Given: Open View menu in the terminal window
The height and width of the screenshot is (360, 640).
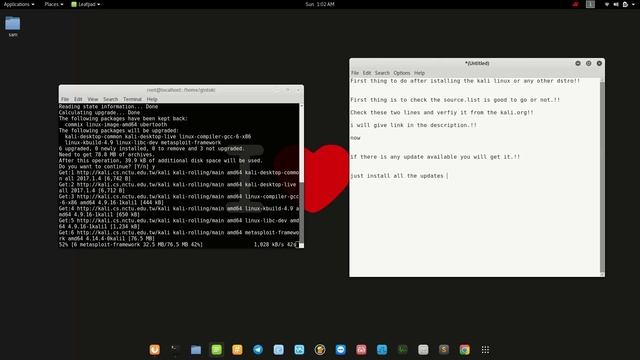Looking at the screenshot, I should click(93, 99).
